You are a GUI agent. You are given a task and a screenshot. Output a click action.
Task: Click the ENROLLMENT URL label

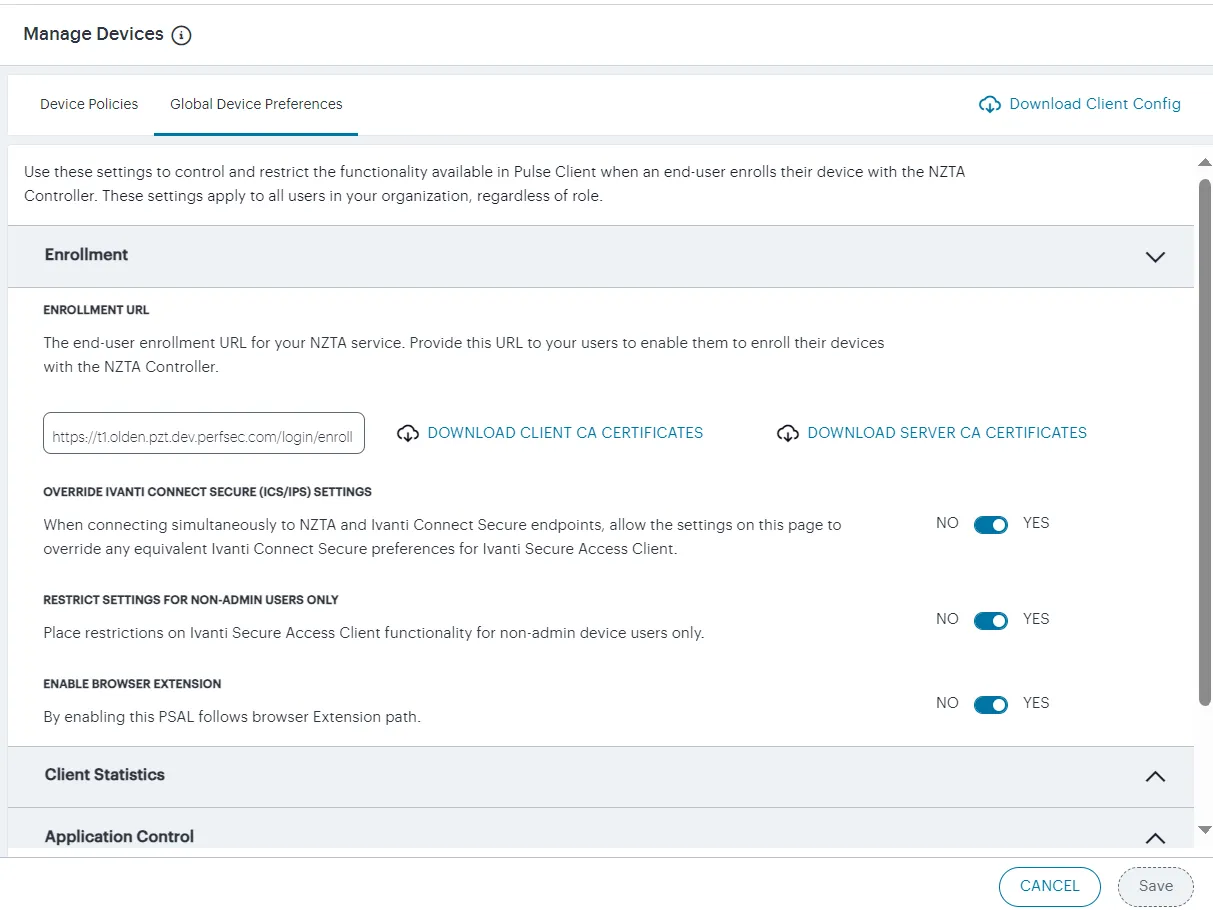96,310
